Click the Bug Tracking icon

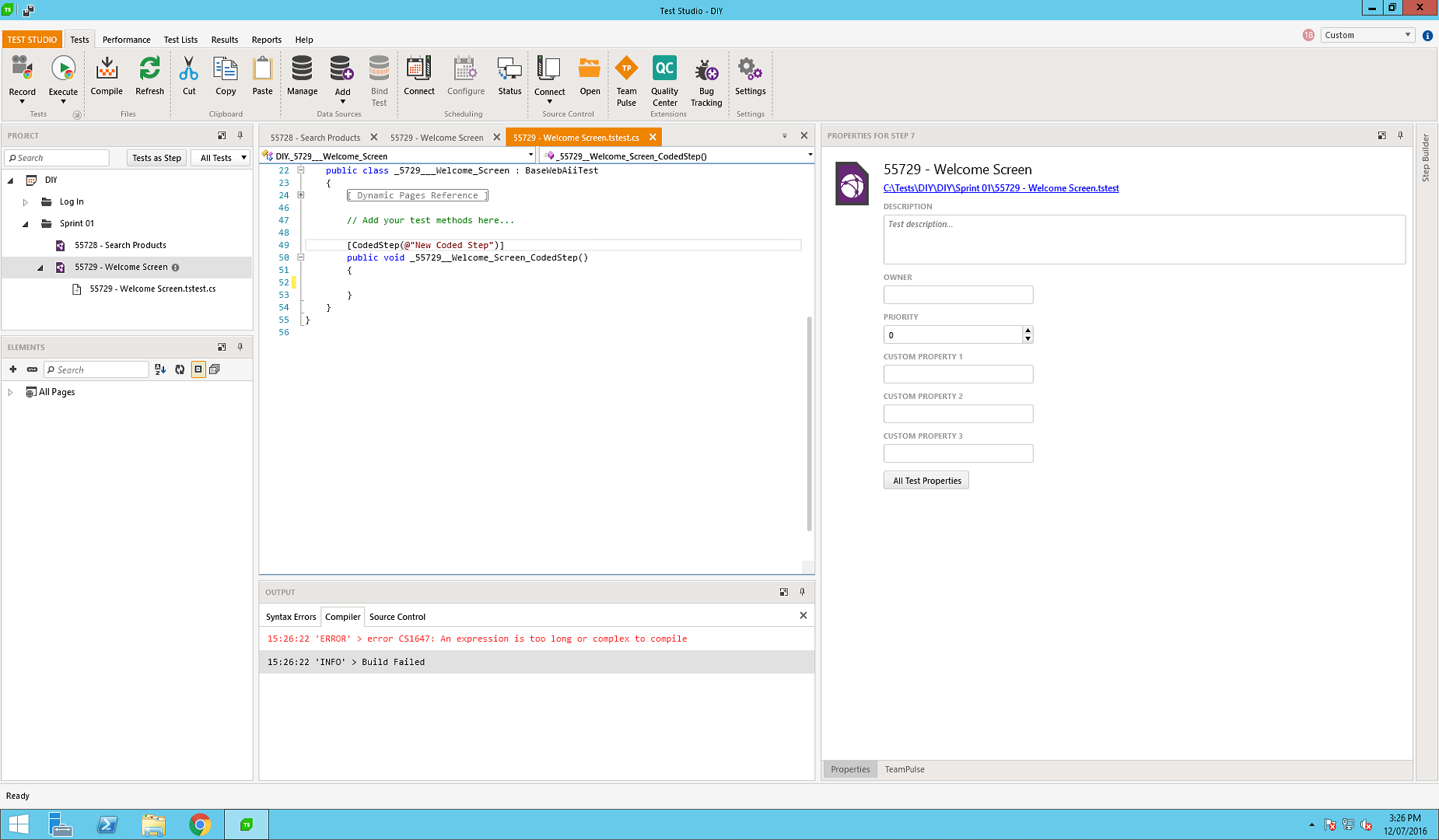pyautogui.click(x=706, y=80)
